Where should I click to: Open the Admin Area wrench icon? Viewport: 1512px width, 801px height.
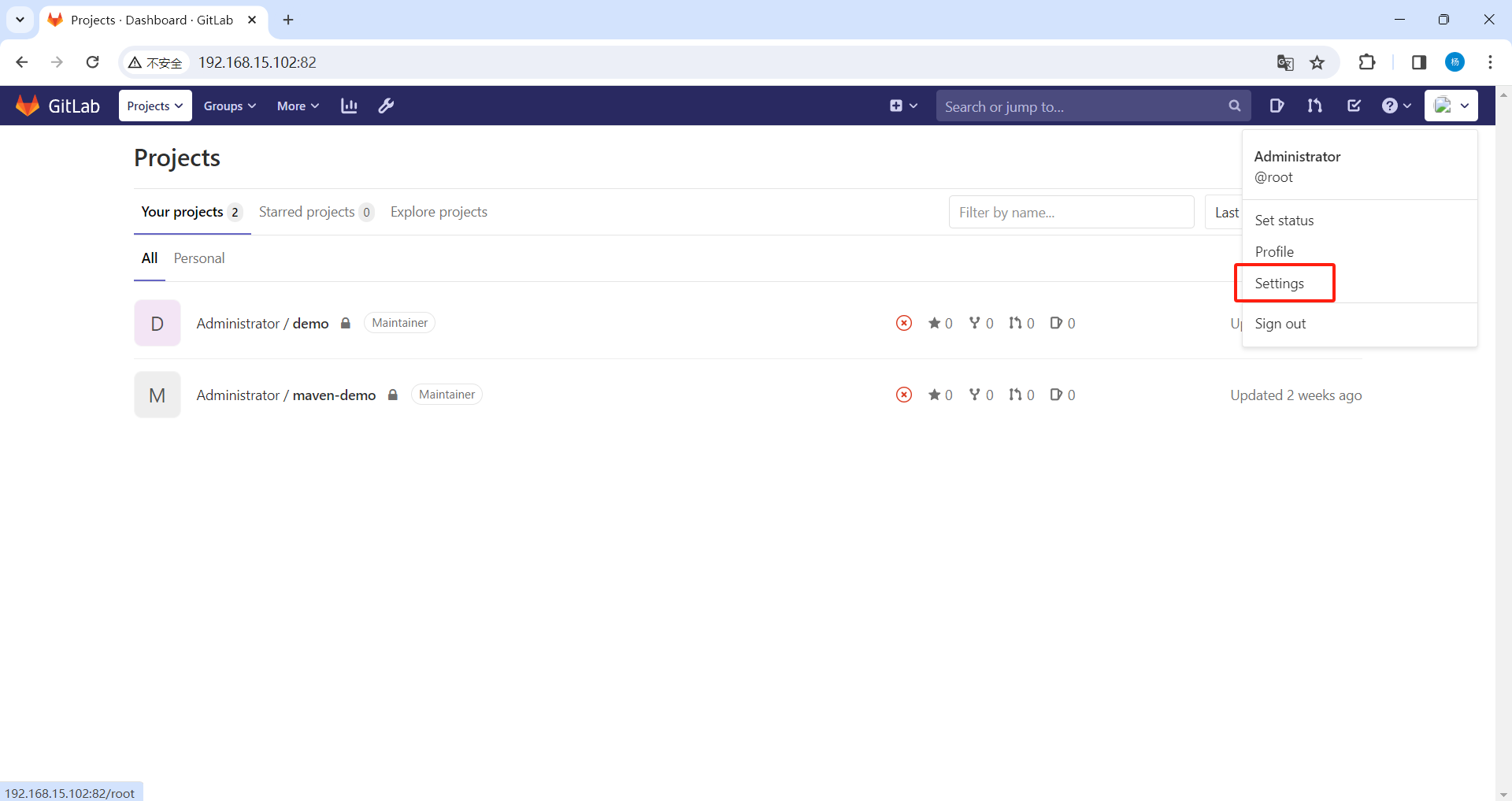tap(386, 106)
